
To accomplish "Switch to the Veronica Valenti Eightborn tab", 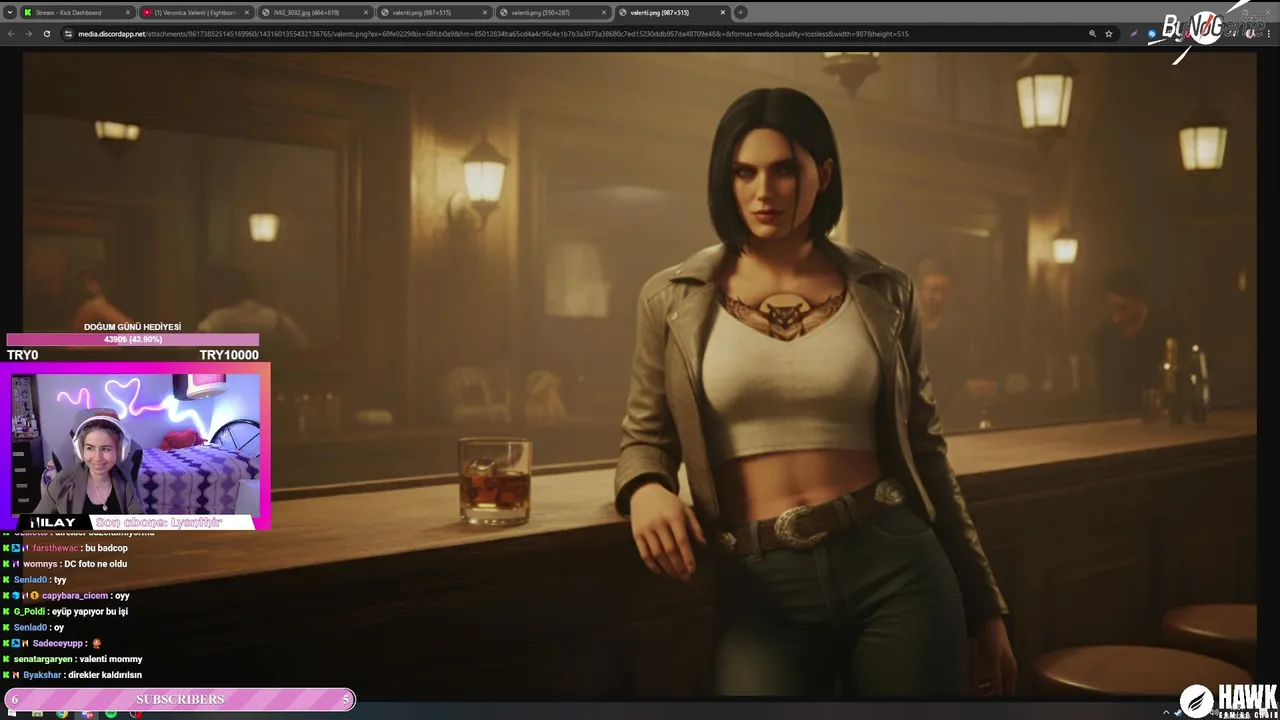I will [x=195, y=13].
